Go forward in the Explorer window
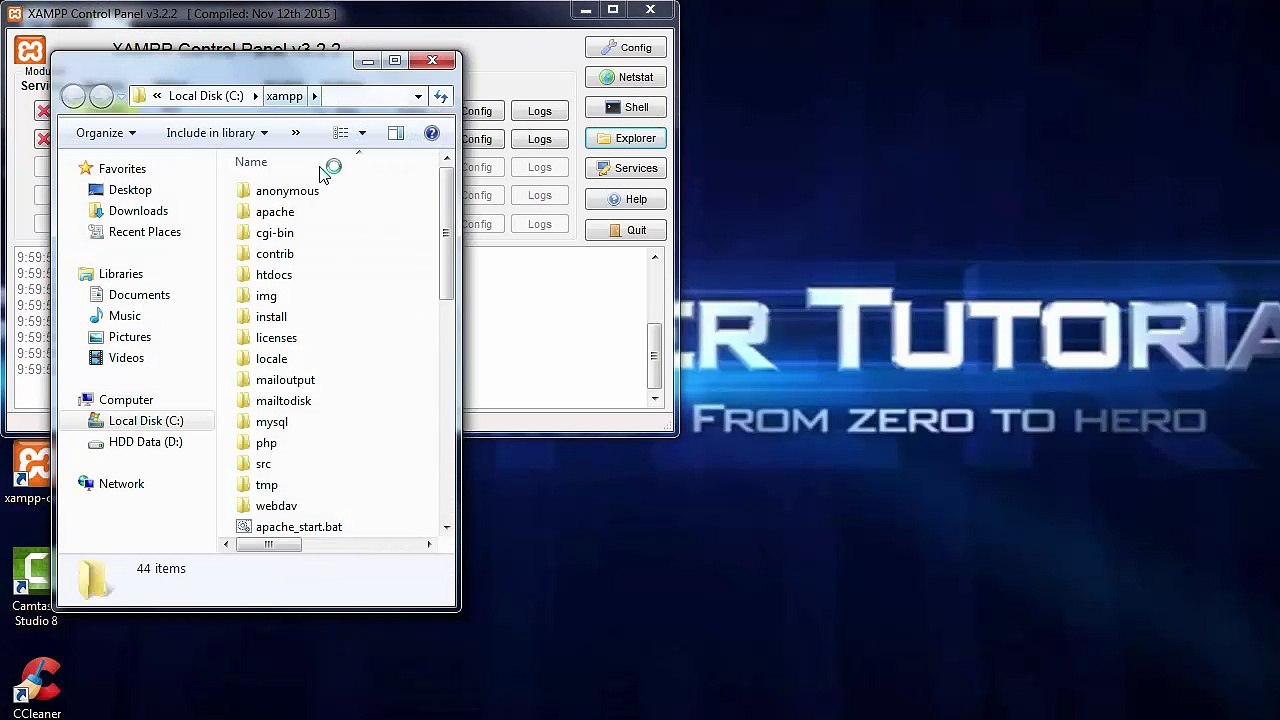 pyautogui.click(x=101, y=96)
